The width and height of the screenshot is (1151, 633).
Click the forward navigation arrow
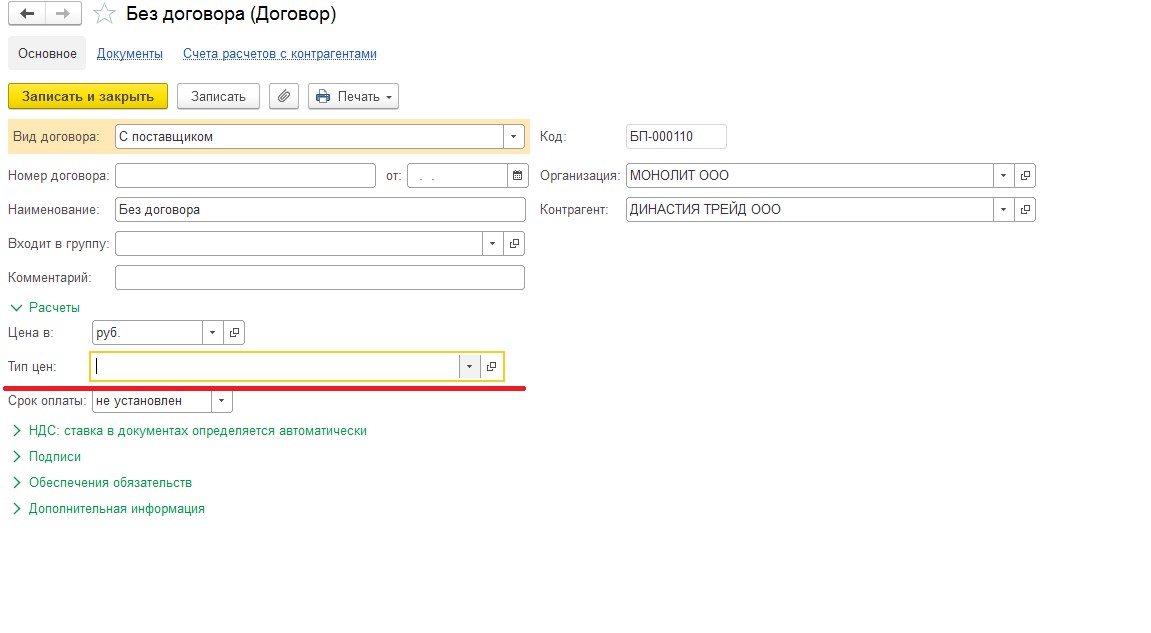point(63,14)
